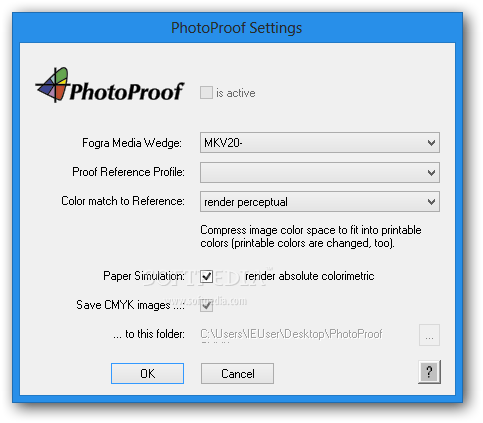Click 'render absolute colorimetric' checkbox label
The height and width of the screenshot is (423, 483).
click(310, 276)
